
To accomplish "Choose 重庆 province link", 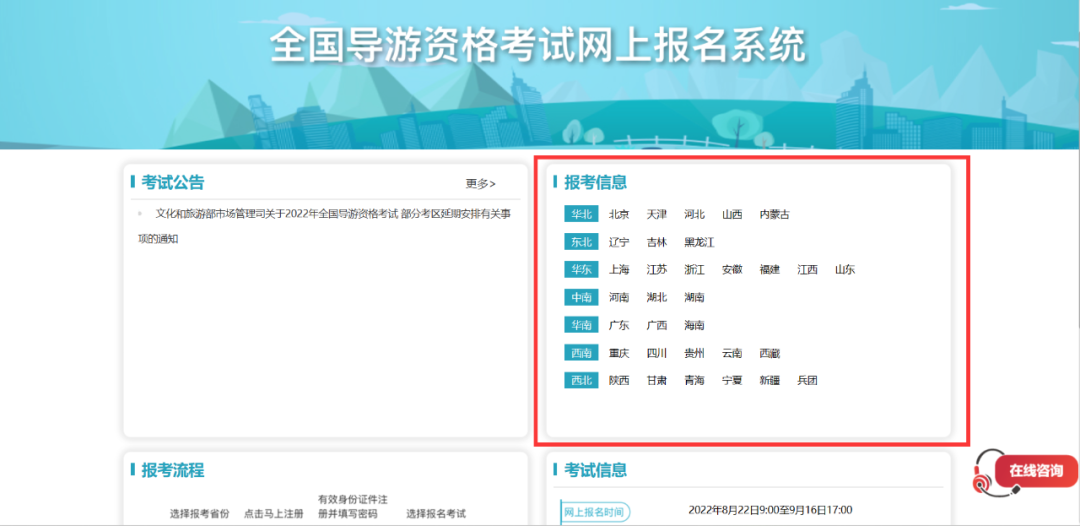I will pos(619,353).
